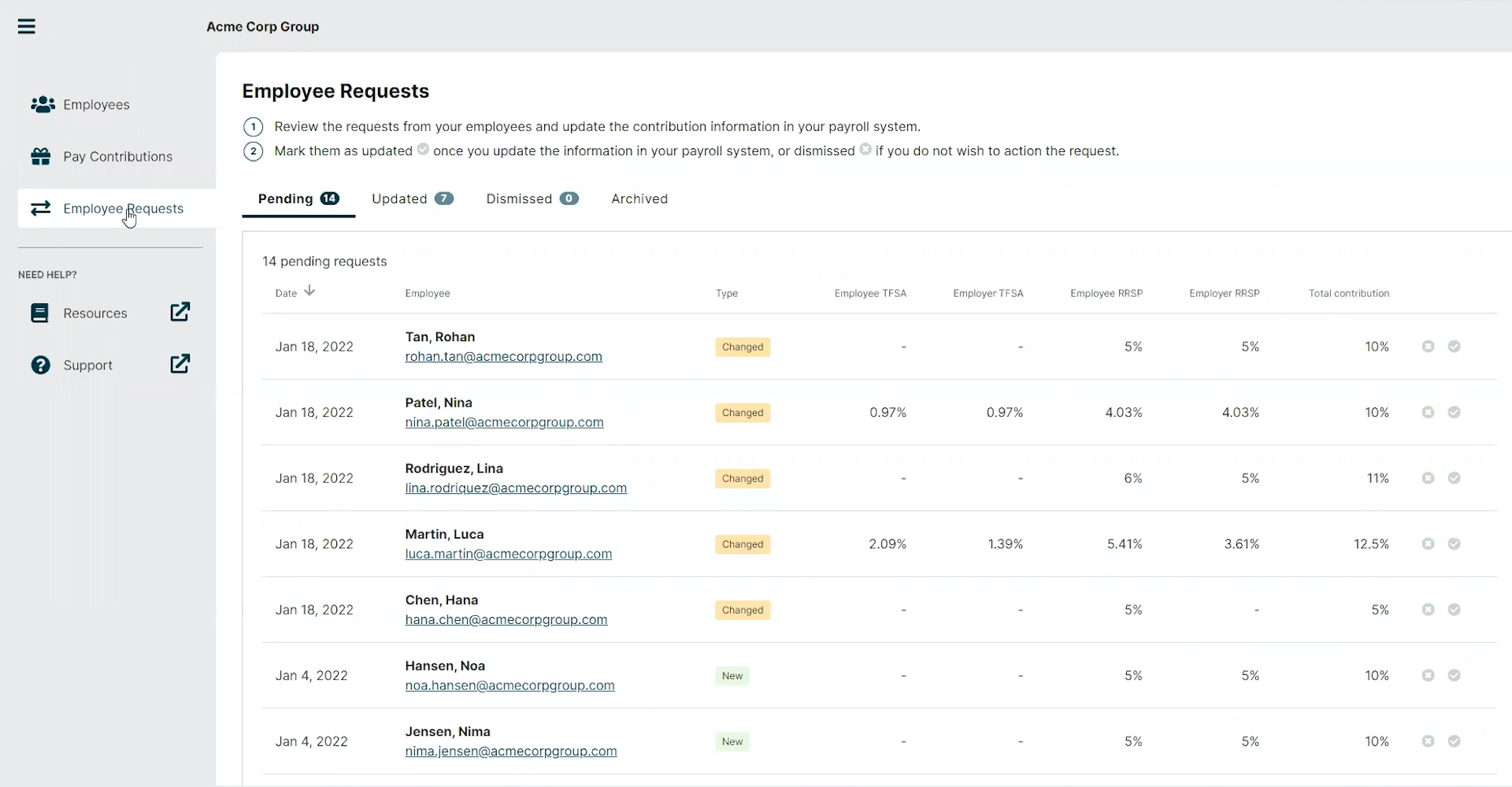Click the Employee Requests arrows icon
The width and height of the screenshot is (1512, 787).
(41, 208)
